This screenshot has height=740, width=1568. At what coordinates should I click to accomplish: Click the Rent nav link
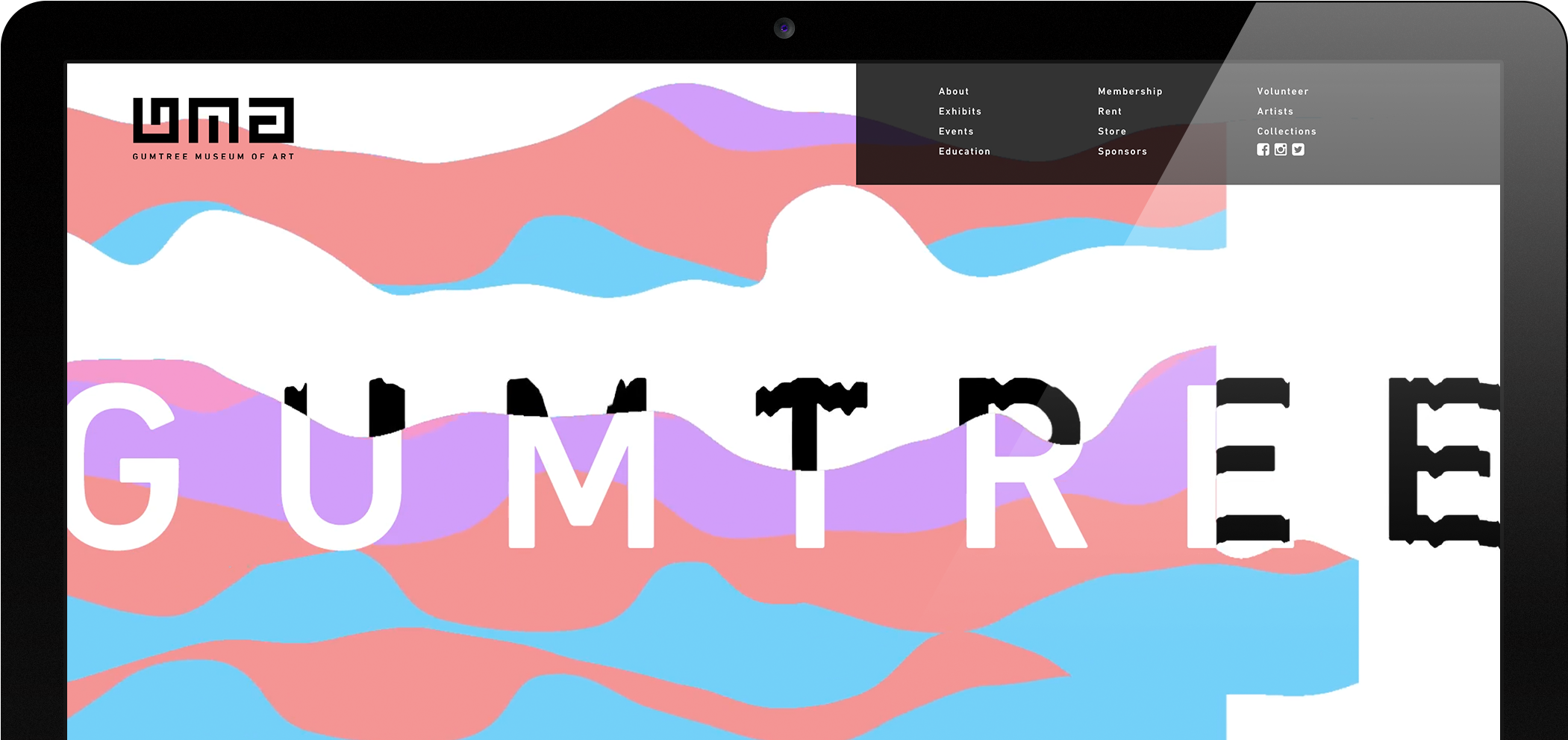1110,111
